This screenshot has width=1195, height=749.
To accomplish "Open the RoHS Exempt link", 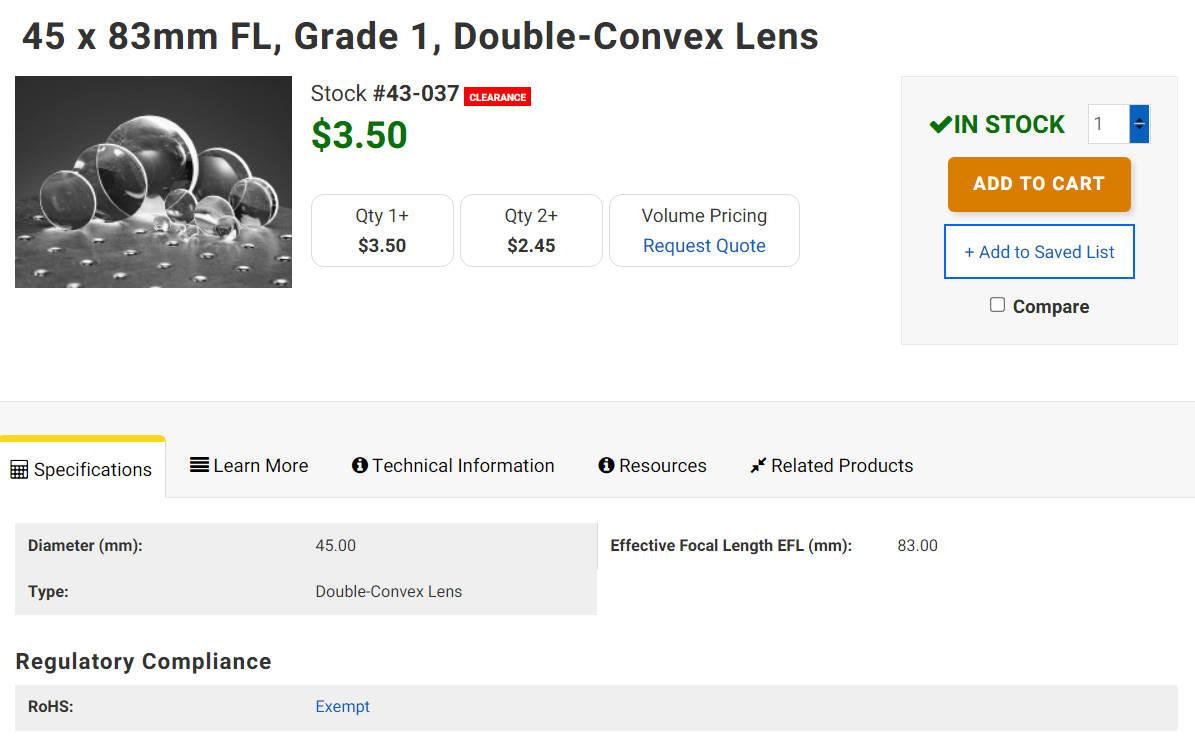I will point(342,707).
